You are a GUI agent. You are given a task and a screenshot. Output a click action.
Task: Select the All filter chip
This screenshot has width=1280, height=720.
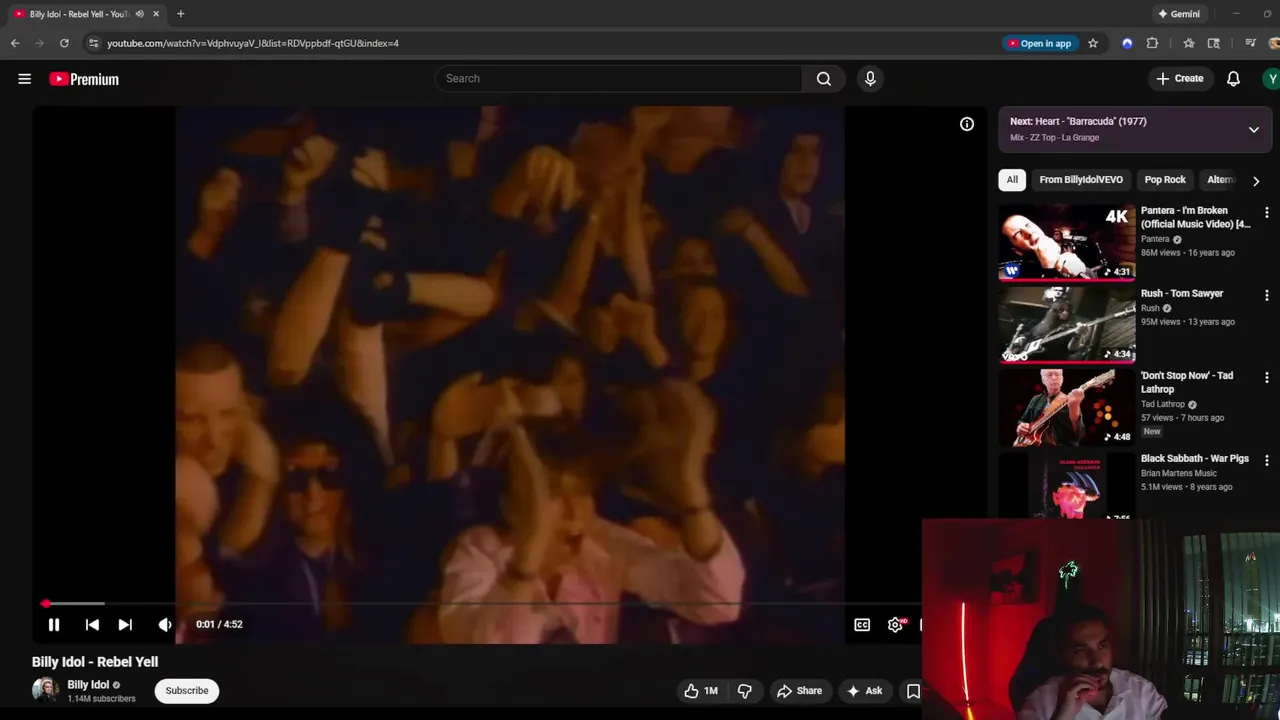(x=1012, y=180)
